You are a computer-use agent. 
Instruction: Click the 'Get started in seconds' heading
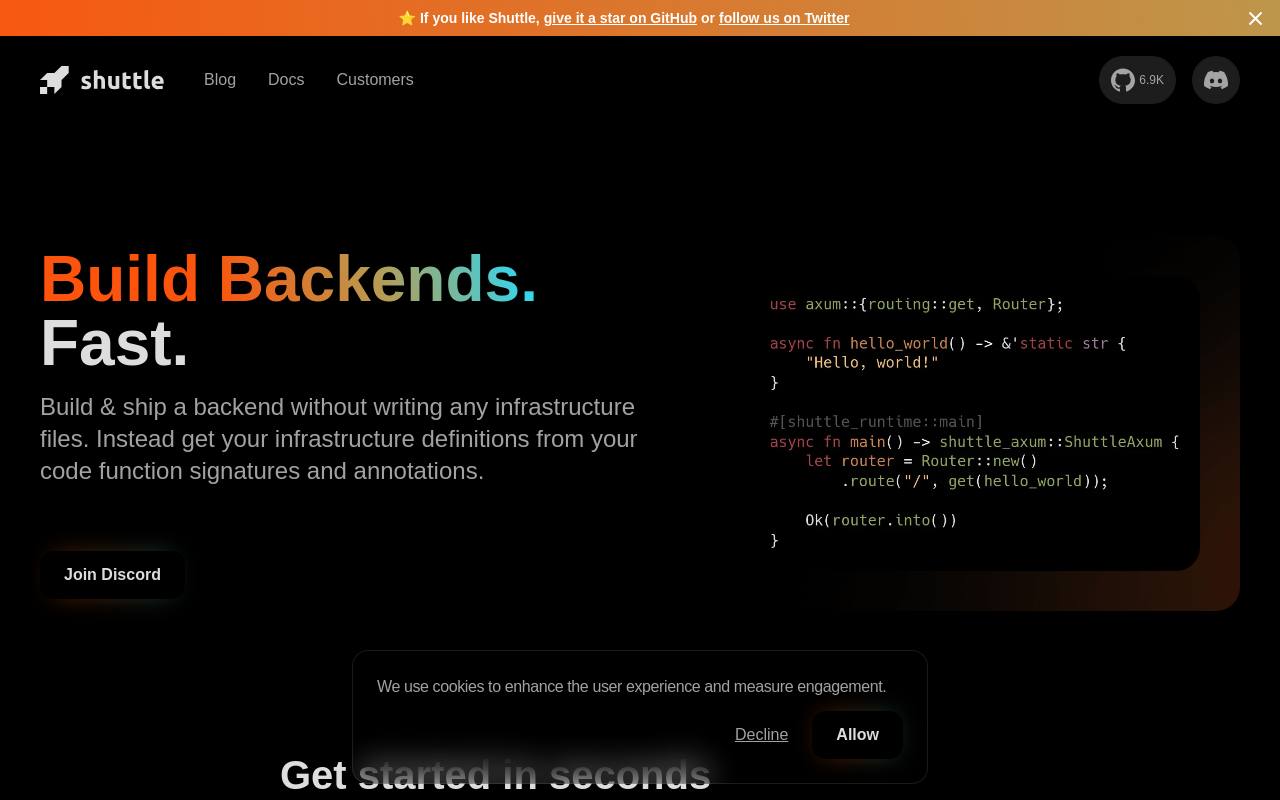(x=495, y=775)
